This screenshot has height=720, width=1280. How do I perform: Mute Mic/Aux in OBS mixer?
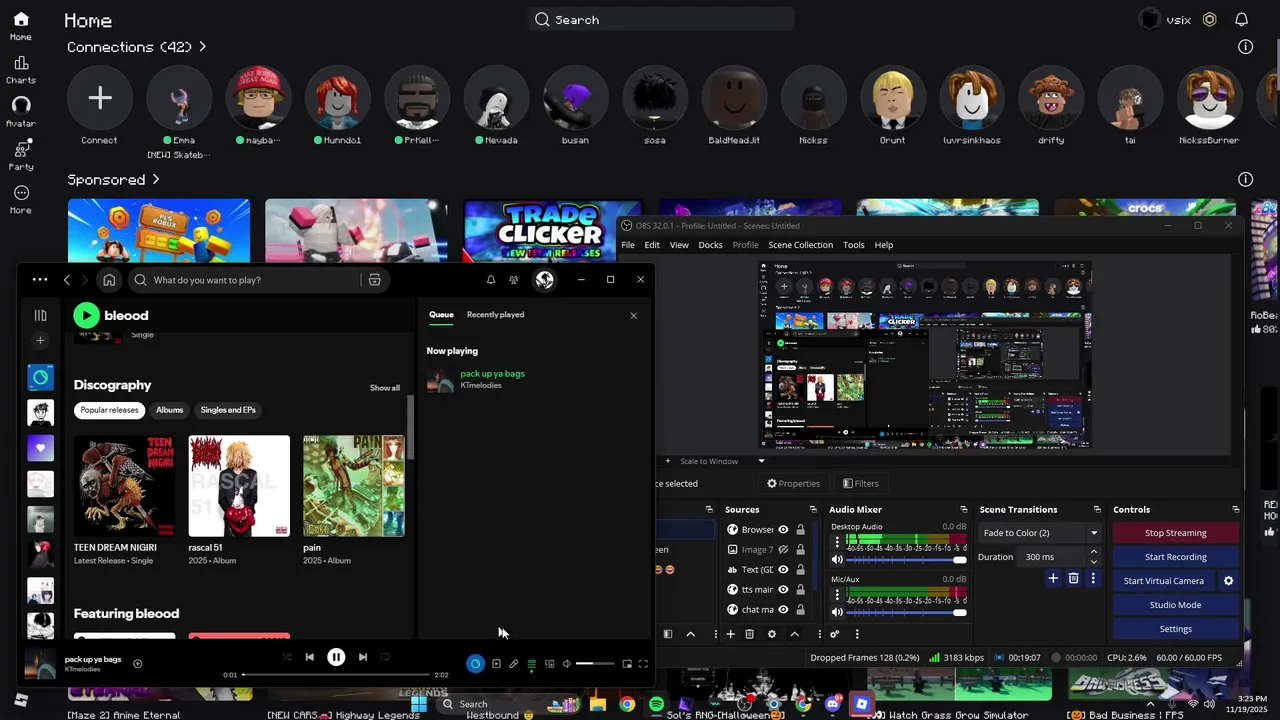pos(837,612)
